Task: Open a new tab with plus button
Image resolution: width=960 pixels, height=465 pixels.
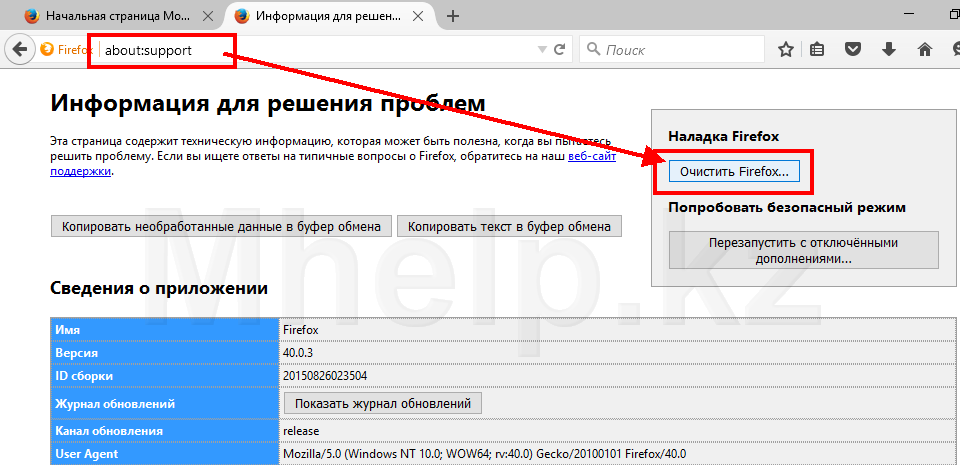Action: [452, 17]
